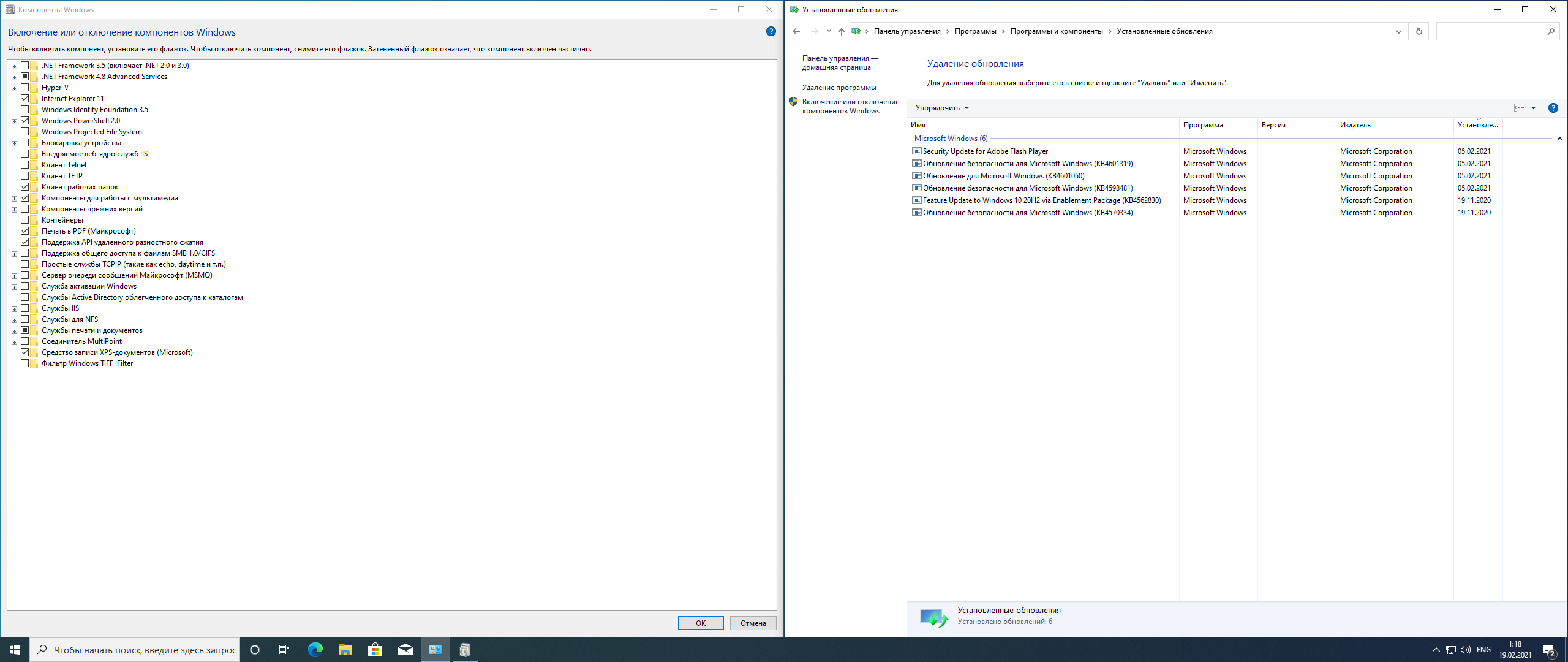The height and width of the screenshot is (662, 1568).
Task: Open Microsoft Edge from taskbar
Action: (315, 650)
